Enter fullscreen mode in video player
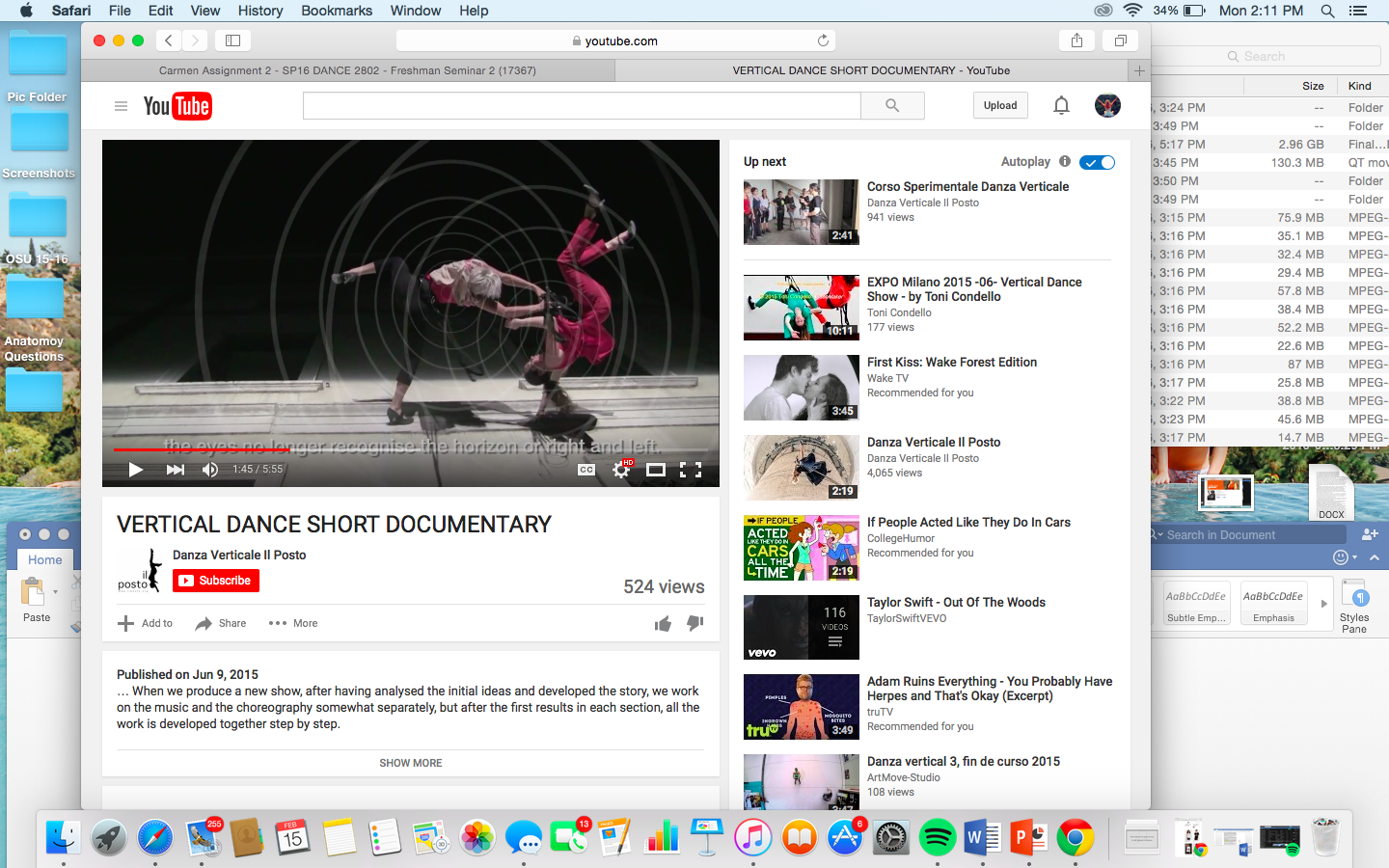Image resolution: width=1389 pixels, height=868 pixels. pyautogui.click(x=691, y=470)
